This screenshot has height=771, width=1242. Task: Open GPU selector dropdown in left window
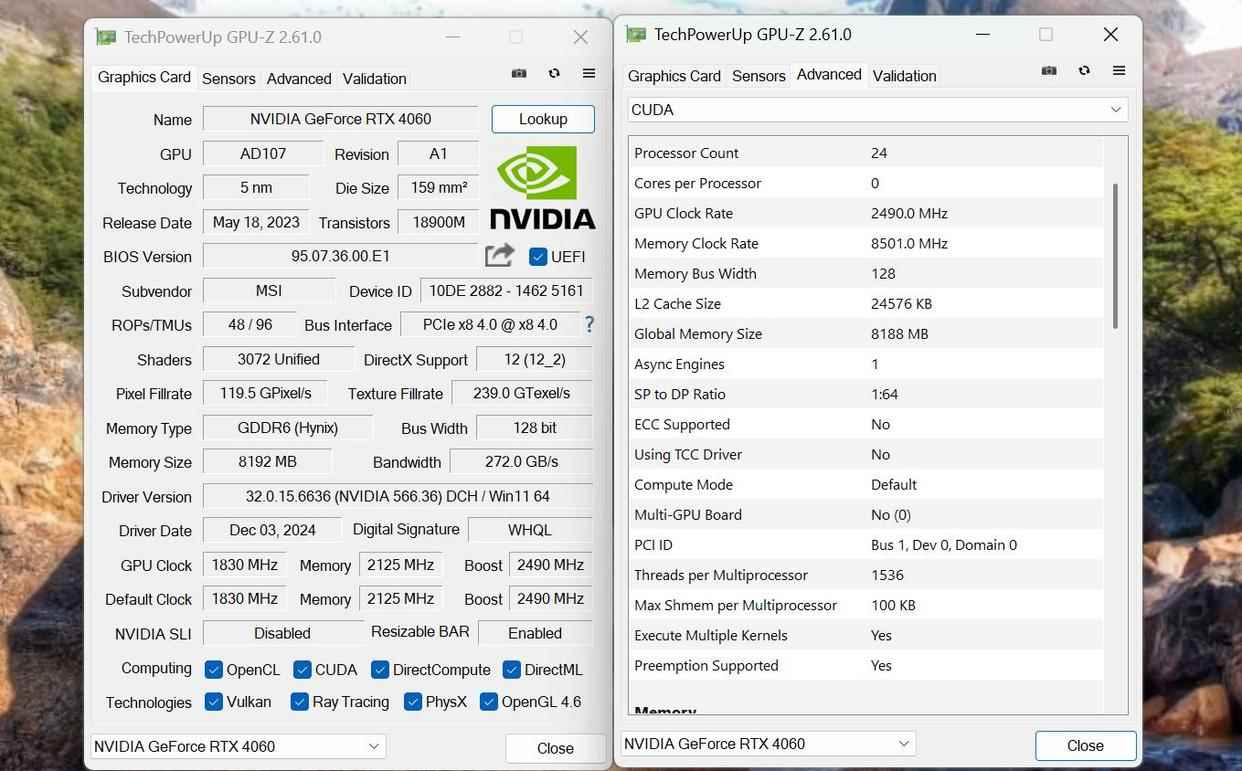pos(237,746)
